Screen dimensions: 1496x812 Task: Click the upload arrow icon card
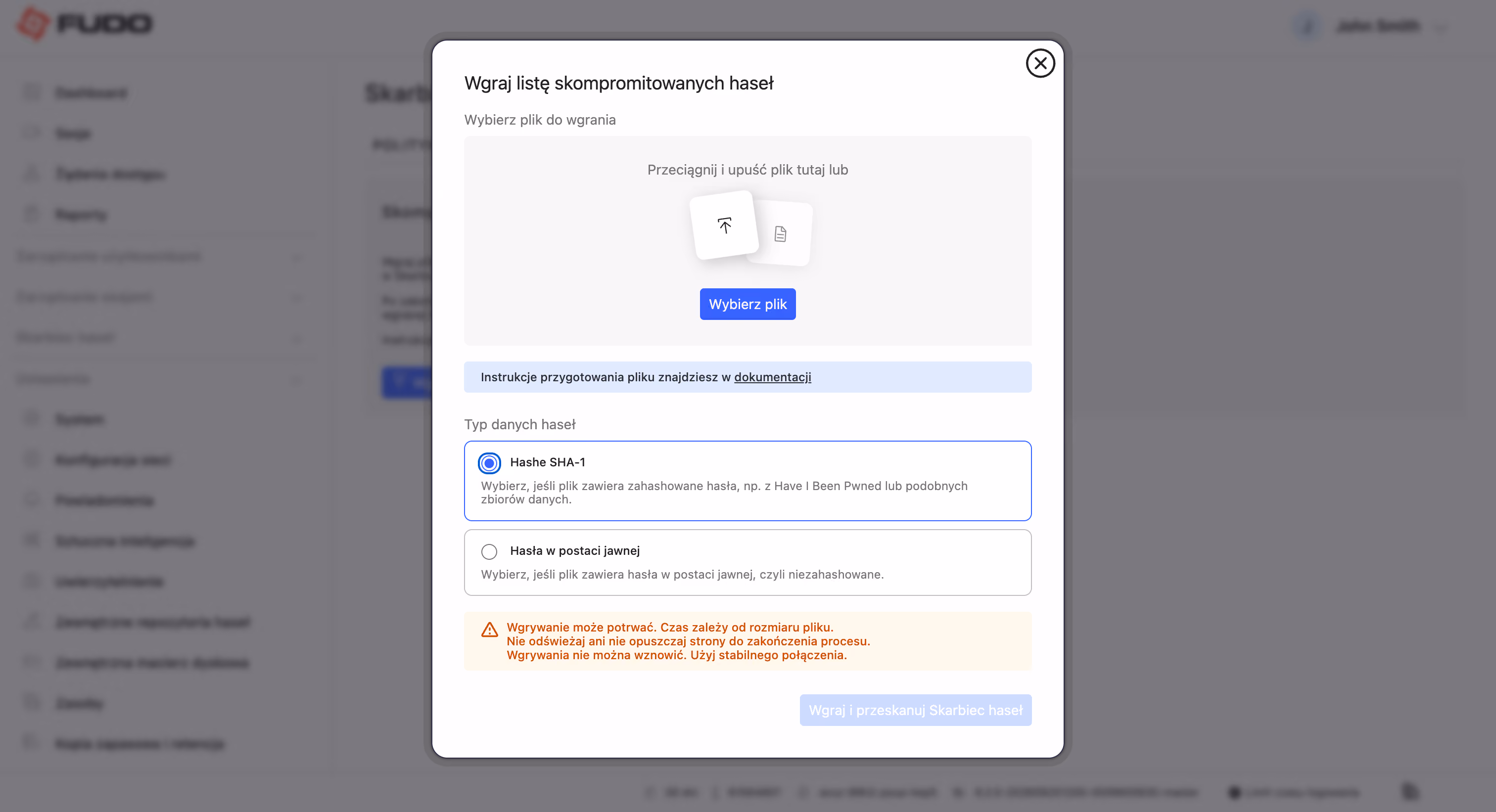(724, 225)
